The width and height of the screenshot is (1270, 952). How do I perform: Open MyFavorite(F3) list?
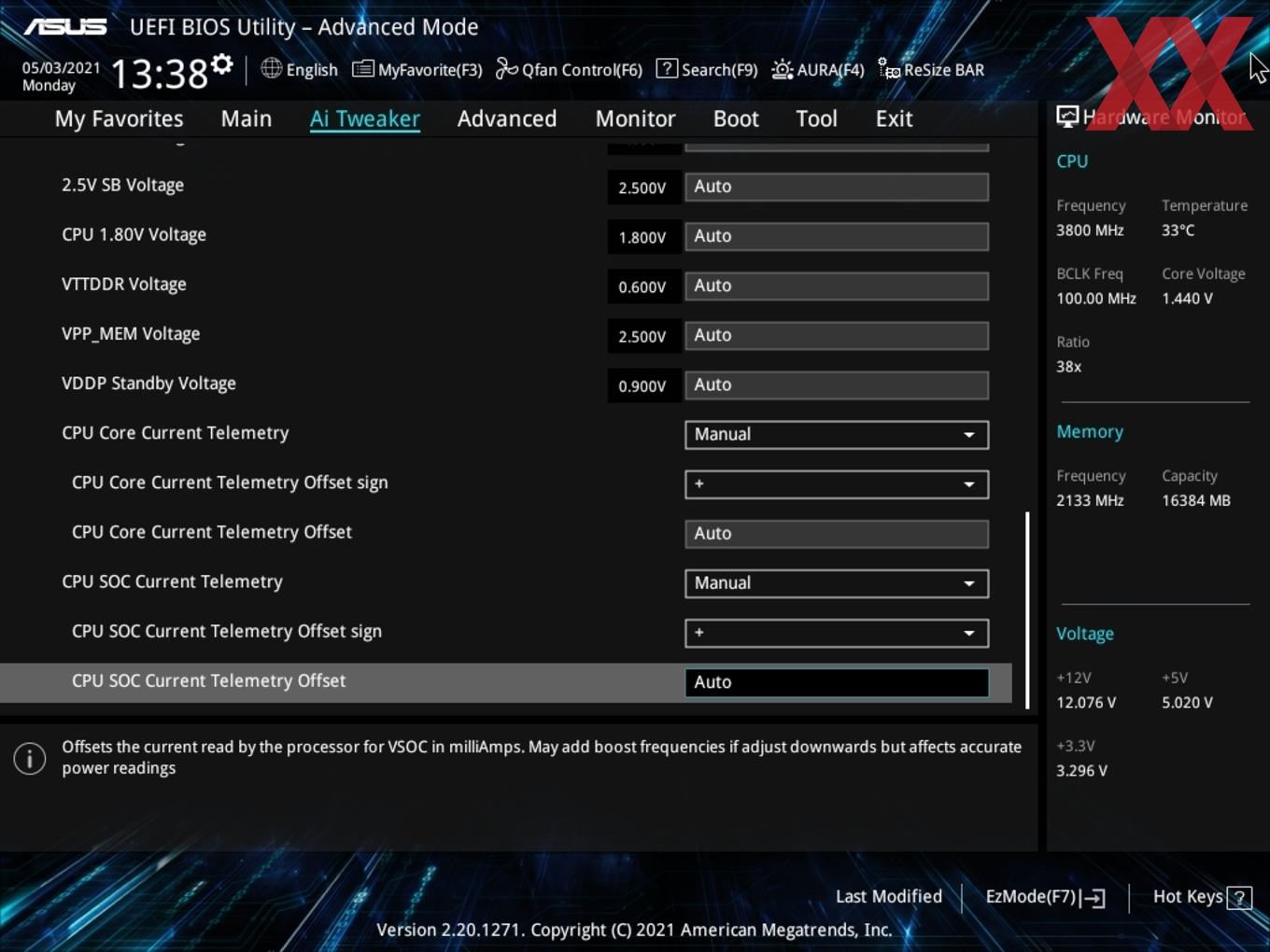point(417,70)
